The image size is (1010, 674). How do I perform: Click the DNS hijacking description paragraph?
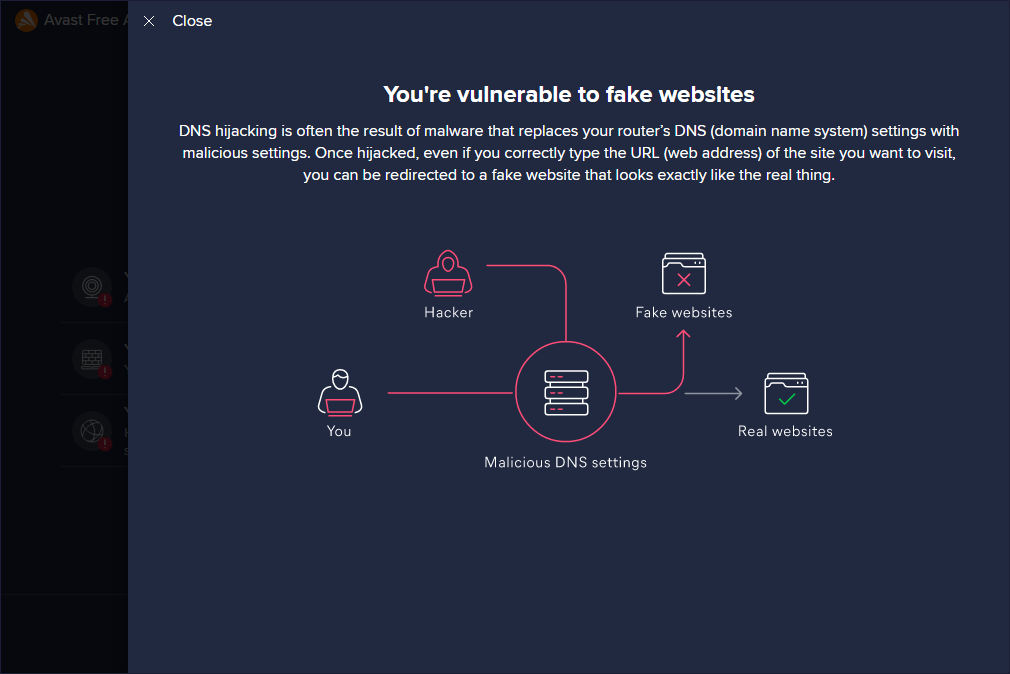(569, 153)
